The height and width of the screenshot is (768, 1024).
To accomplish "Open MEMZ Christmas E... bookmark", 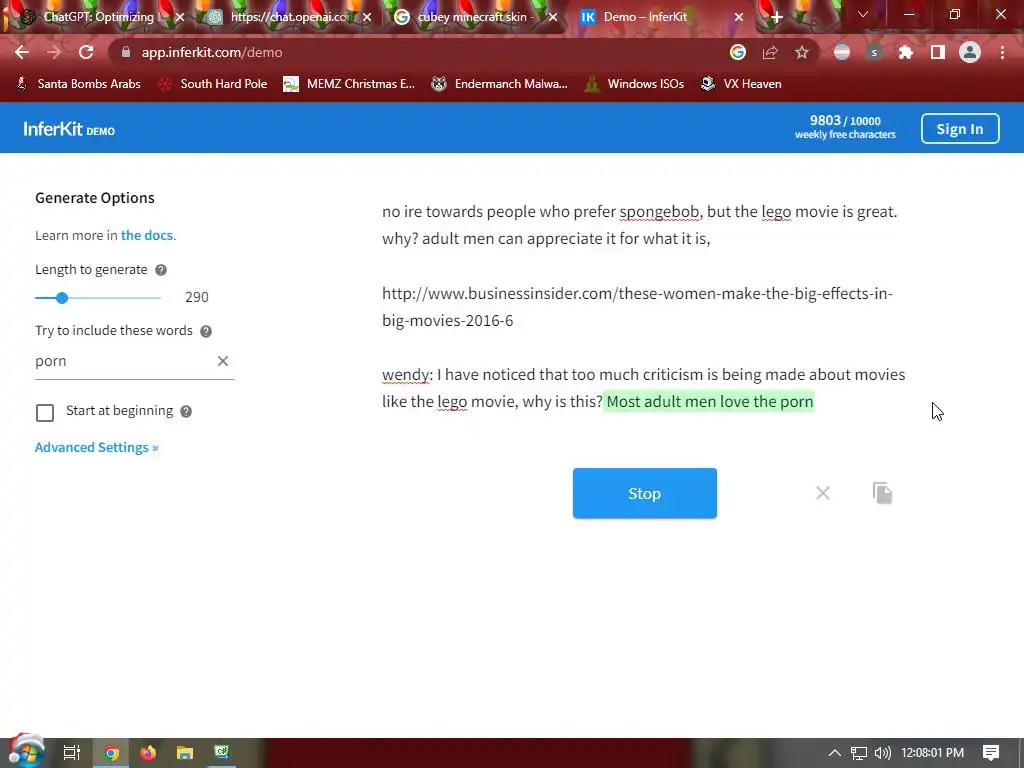I will (349, 84).
